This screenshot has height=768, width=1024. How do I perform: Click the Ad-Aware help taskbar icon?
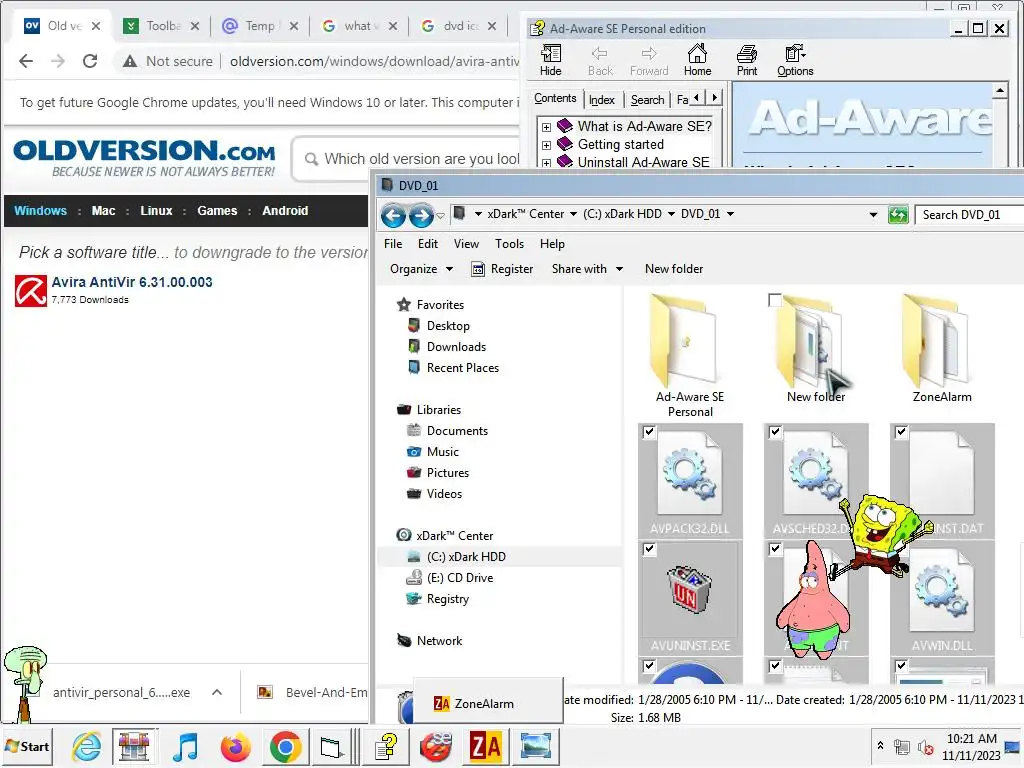387,746
